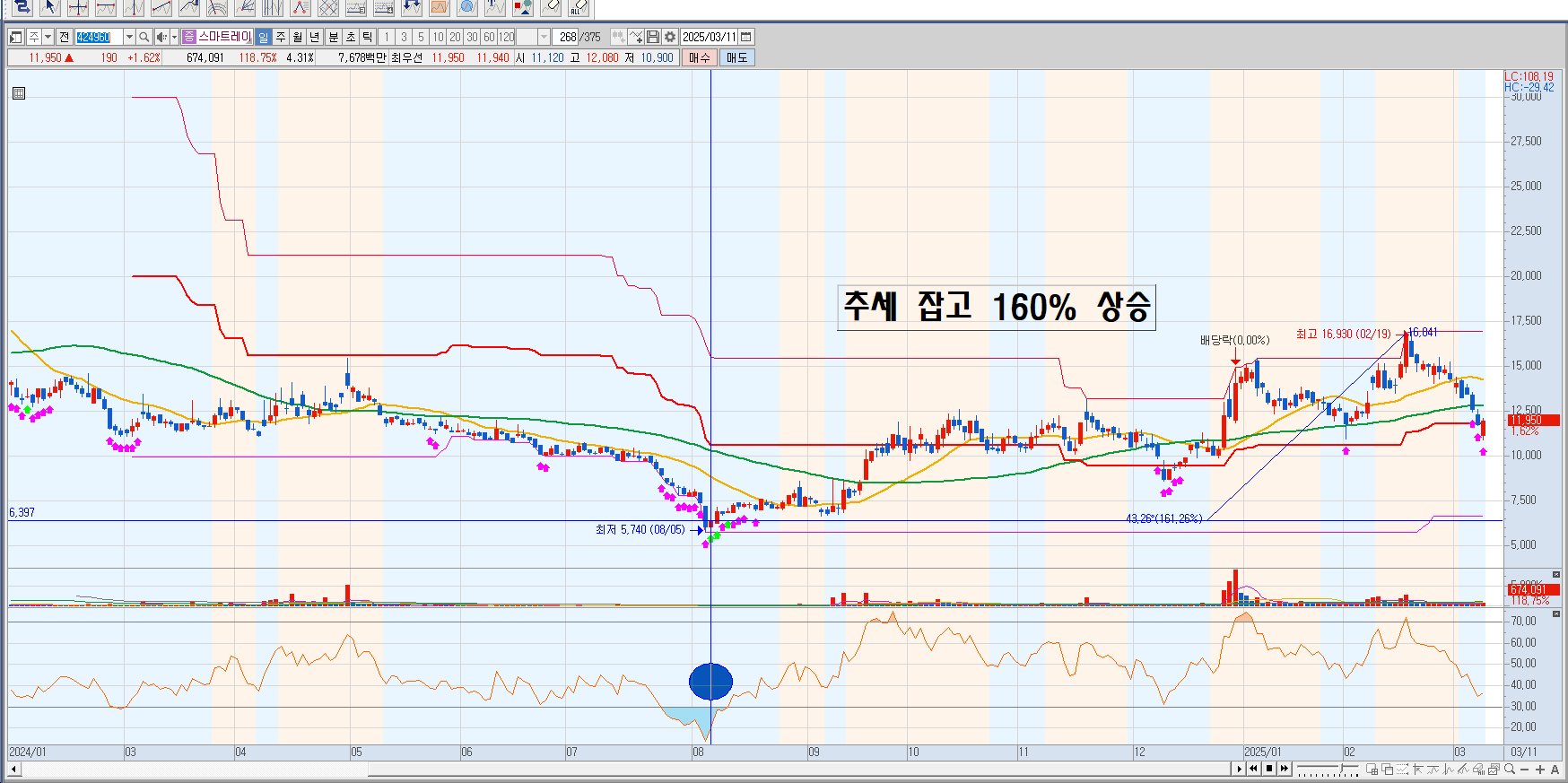Click the horizontal scrollbar left arrow
The image size is (1568, 783).
(14, 769)
